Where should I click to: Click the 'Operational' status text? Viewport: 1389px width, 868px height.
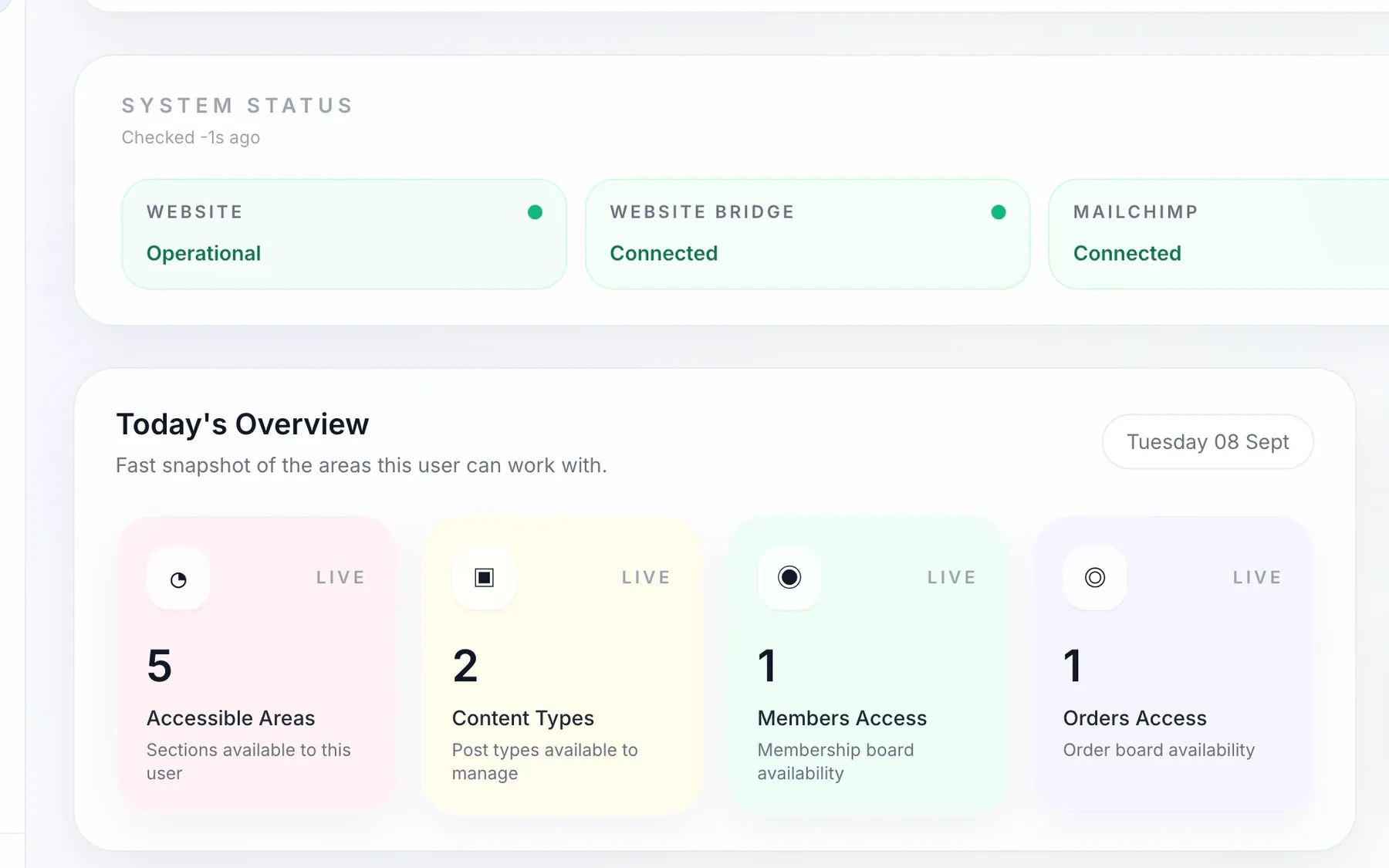pos(204,253)
